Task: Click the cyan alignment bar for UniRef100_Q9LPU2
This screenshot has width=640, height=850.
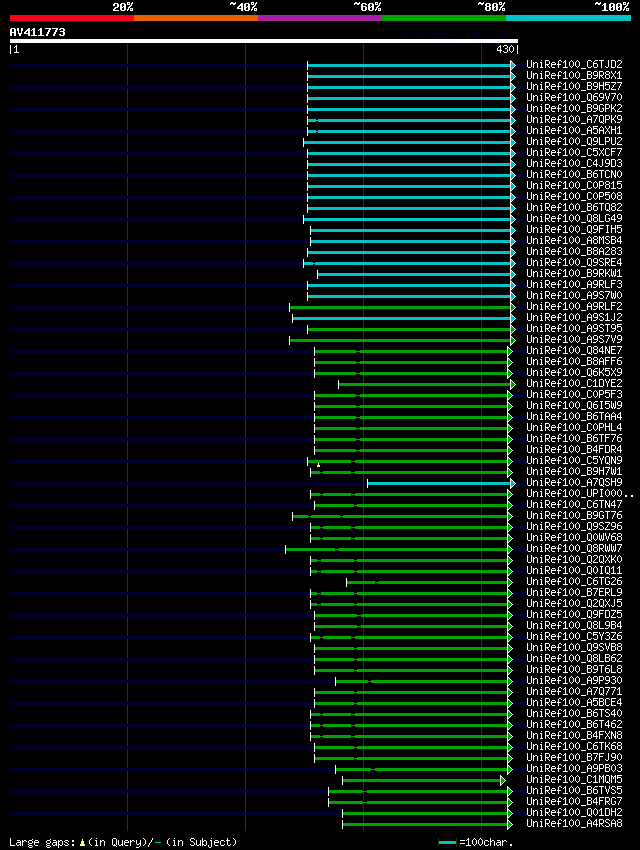Action: (407, 142)
